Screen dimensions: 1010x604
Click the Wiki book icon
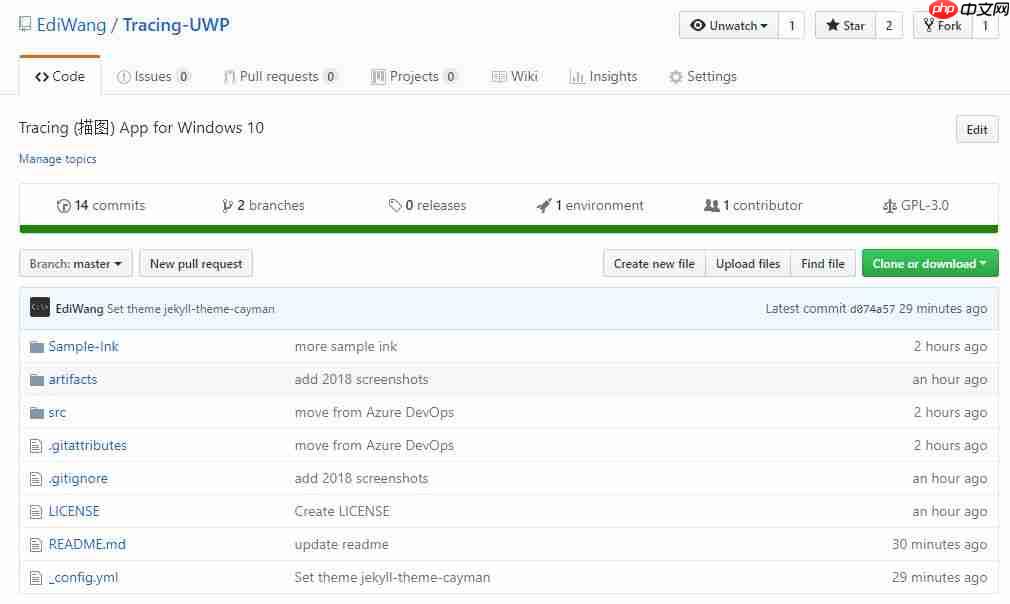(x=499, y=77)
